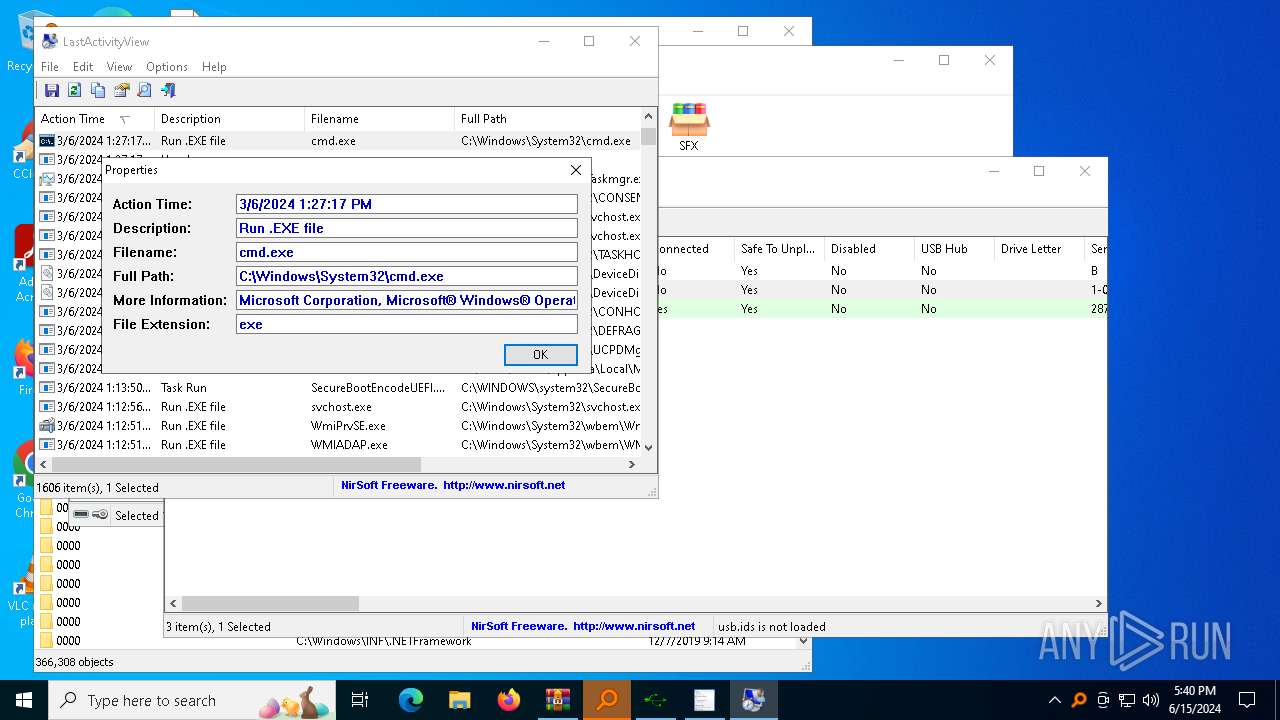Switch to WinRAR on the taskbar

point(558,700)
